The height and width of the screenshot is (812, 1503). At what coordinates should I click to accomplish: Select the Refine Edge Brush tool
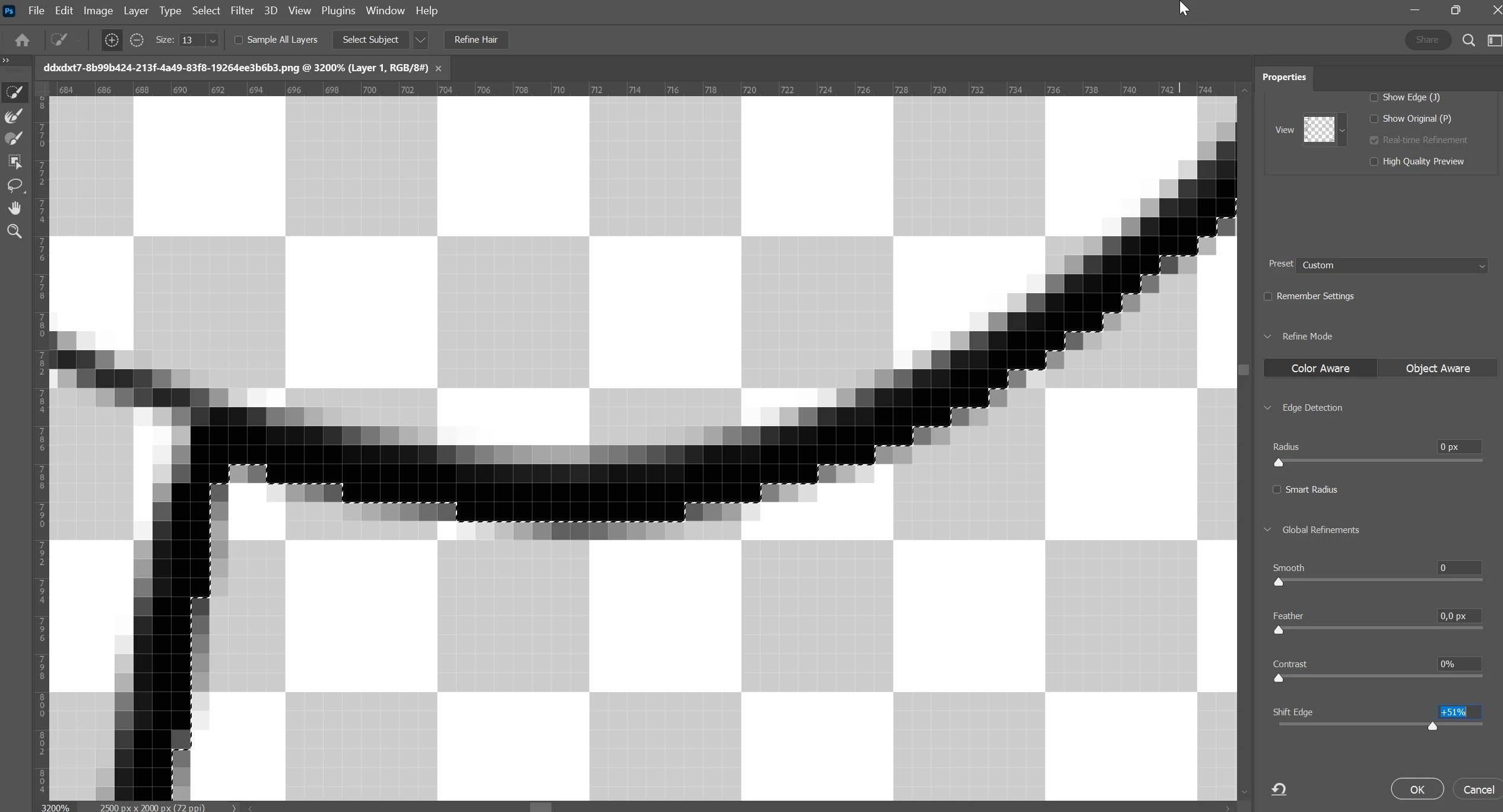pyautogui.click(x=14, y=115)
